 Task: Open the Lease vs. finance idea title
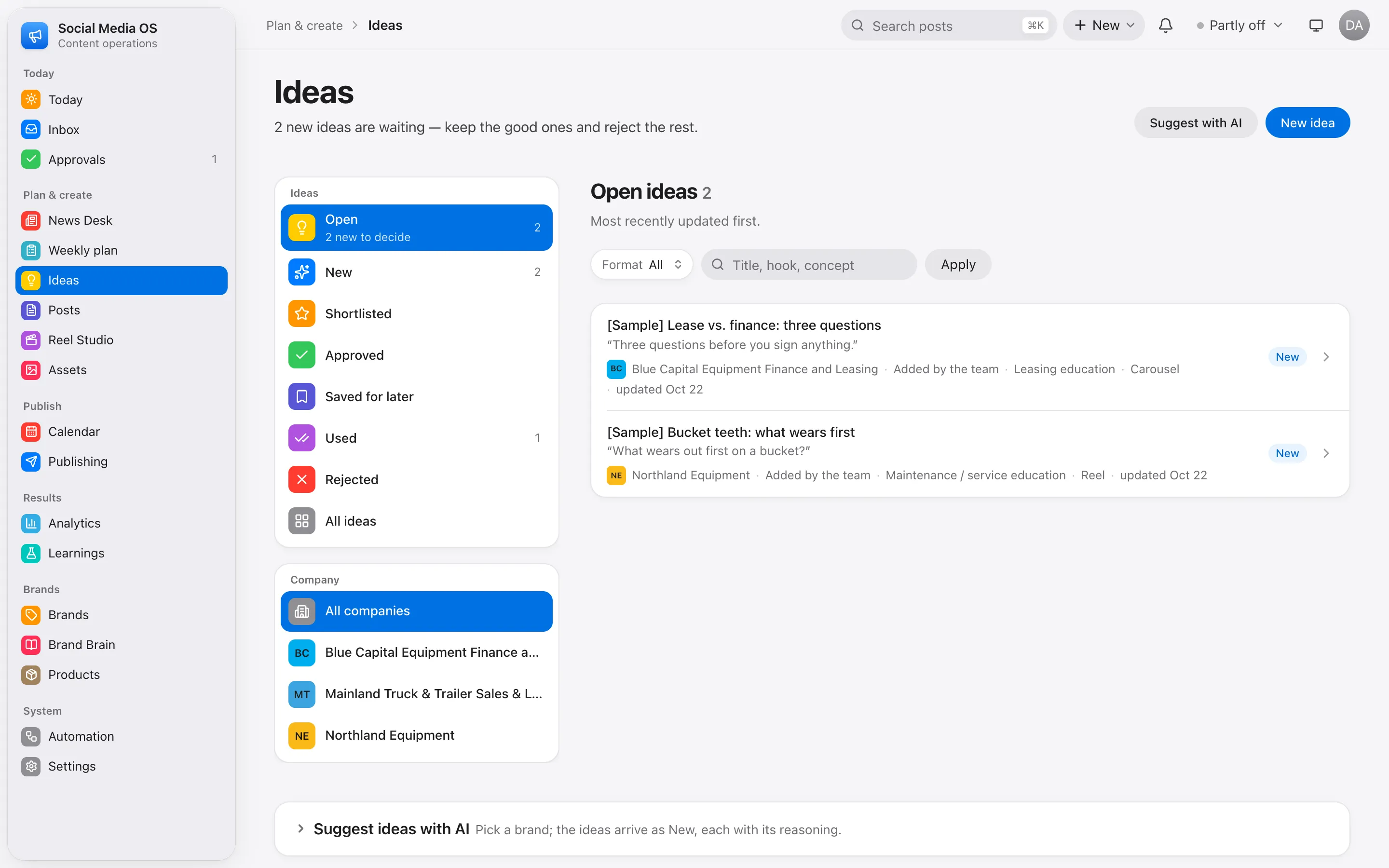coord(743,325)
